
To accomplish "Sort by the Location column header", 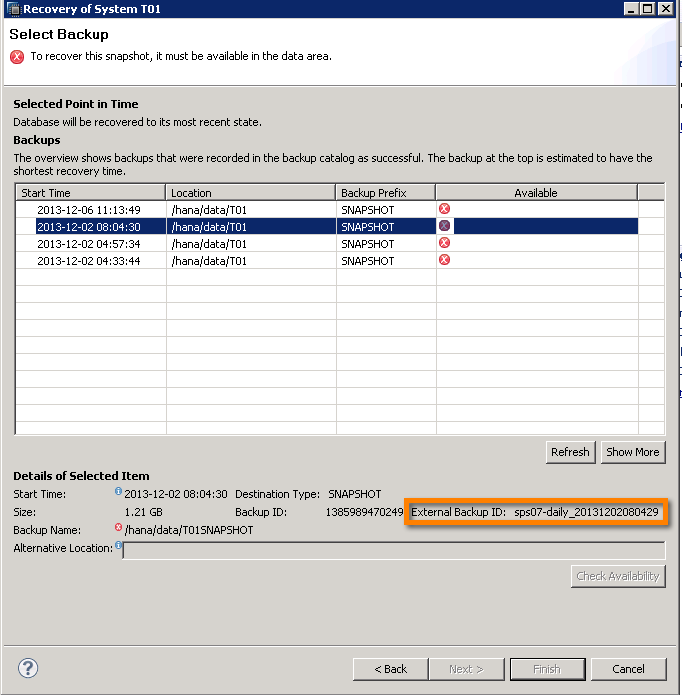I will tap(250, 193).
